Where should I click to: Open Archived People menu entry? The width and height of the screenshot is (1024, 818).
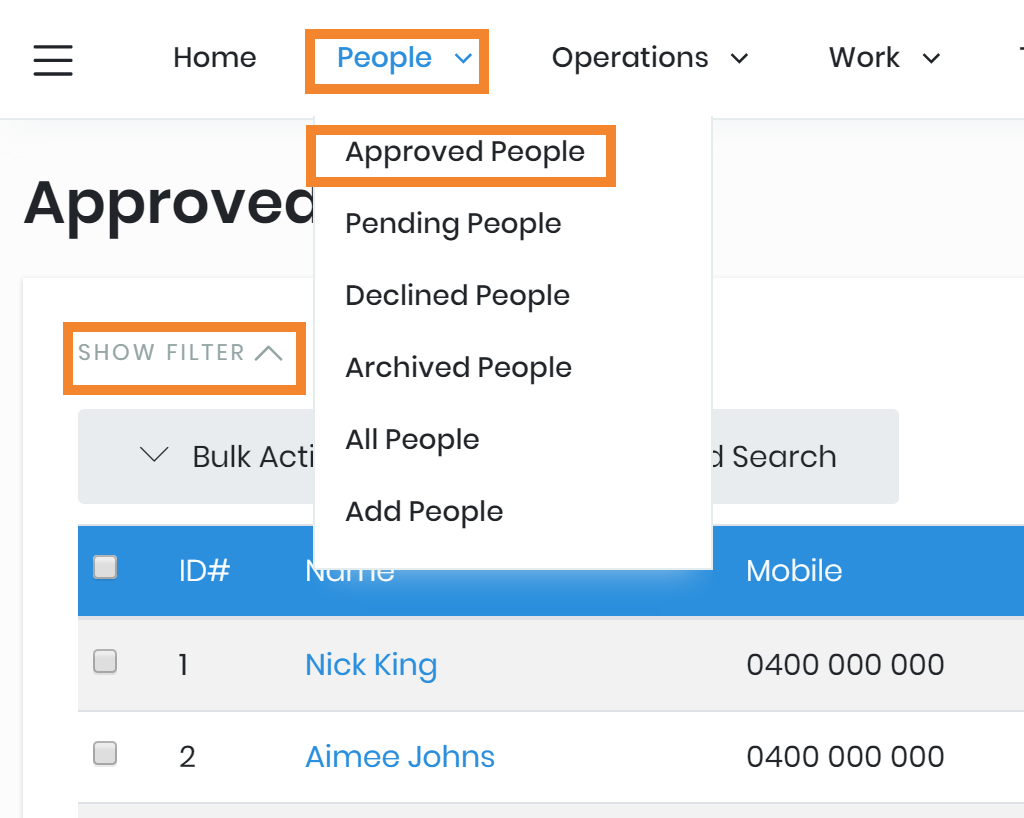458,368
